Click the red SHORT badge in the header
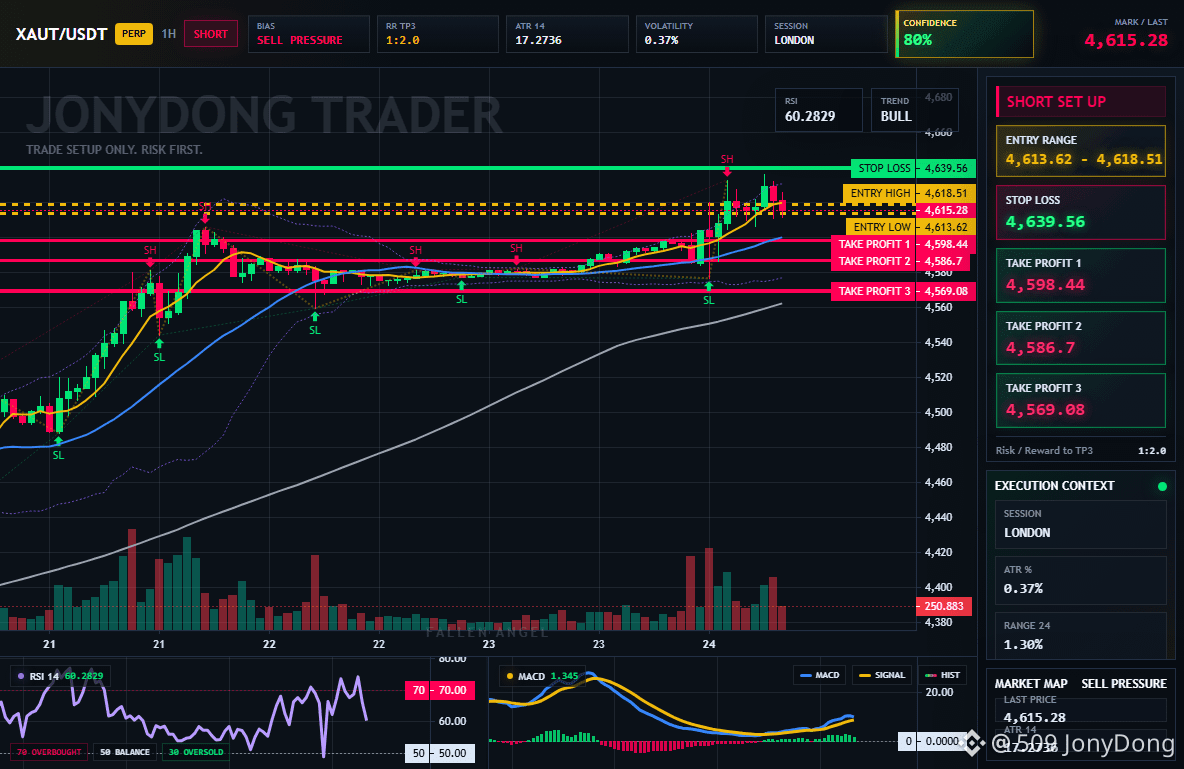The image size is (1184, 769). coord(211,34)
